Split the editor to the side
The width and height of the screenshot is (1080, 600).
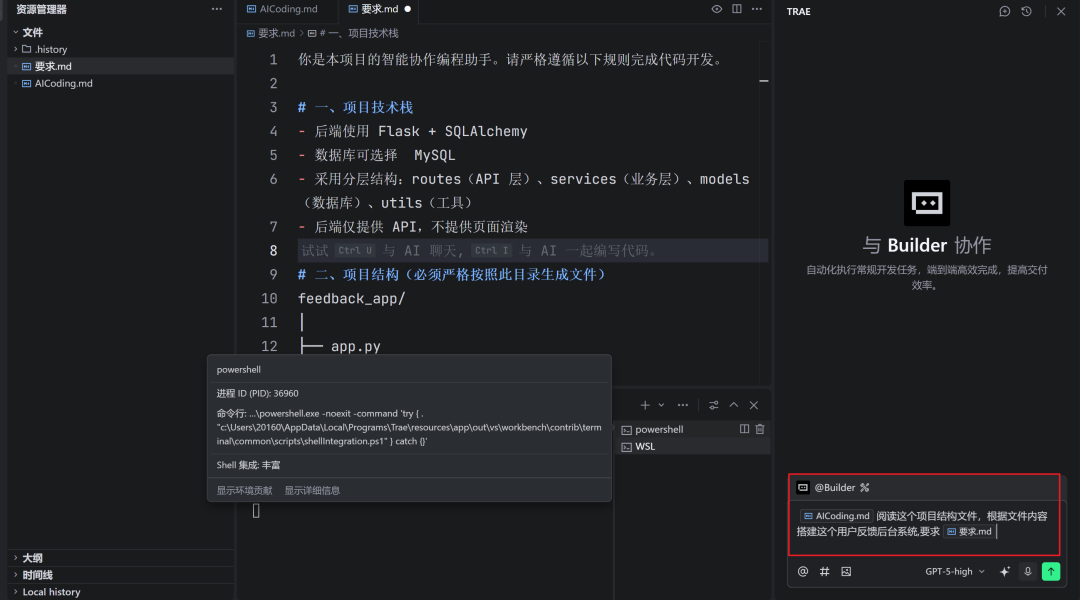737,9
